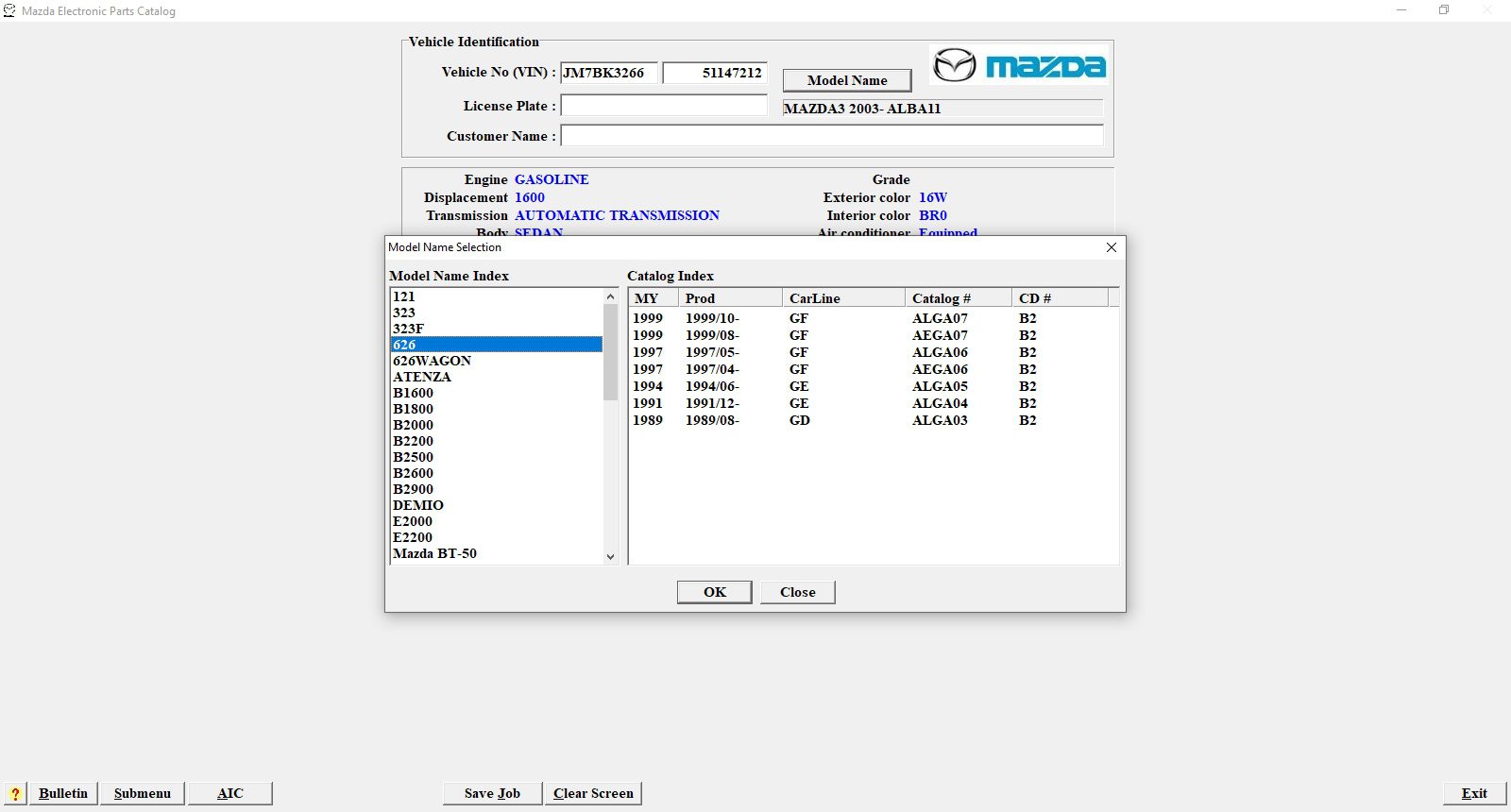1511x812 pixels.
Task: Select model B2900 in the list
Action: pos(497,489)
